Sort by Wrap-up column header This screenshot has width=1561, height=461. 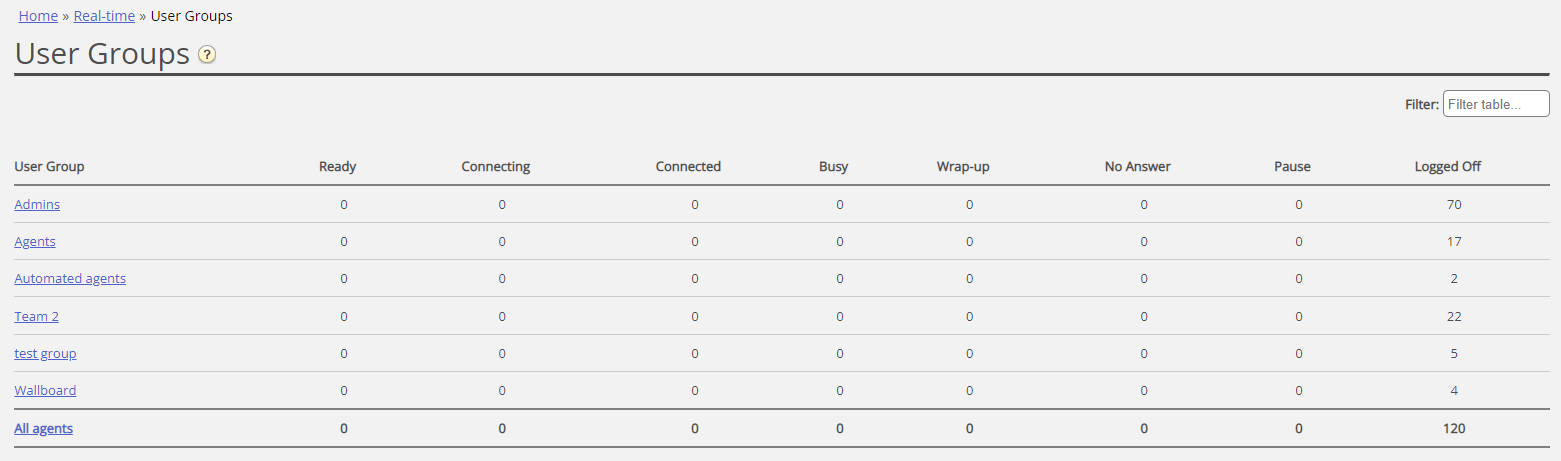coord(963,166)
